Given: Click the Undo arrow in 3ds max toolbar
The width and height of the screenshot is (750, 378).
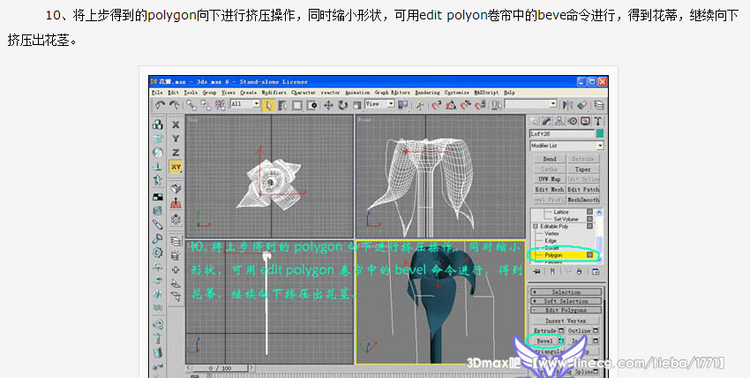Looking at the screenshot, I should point(160,105).
